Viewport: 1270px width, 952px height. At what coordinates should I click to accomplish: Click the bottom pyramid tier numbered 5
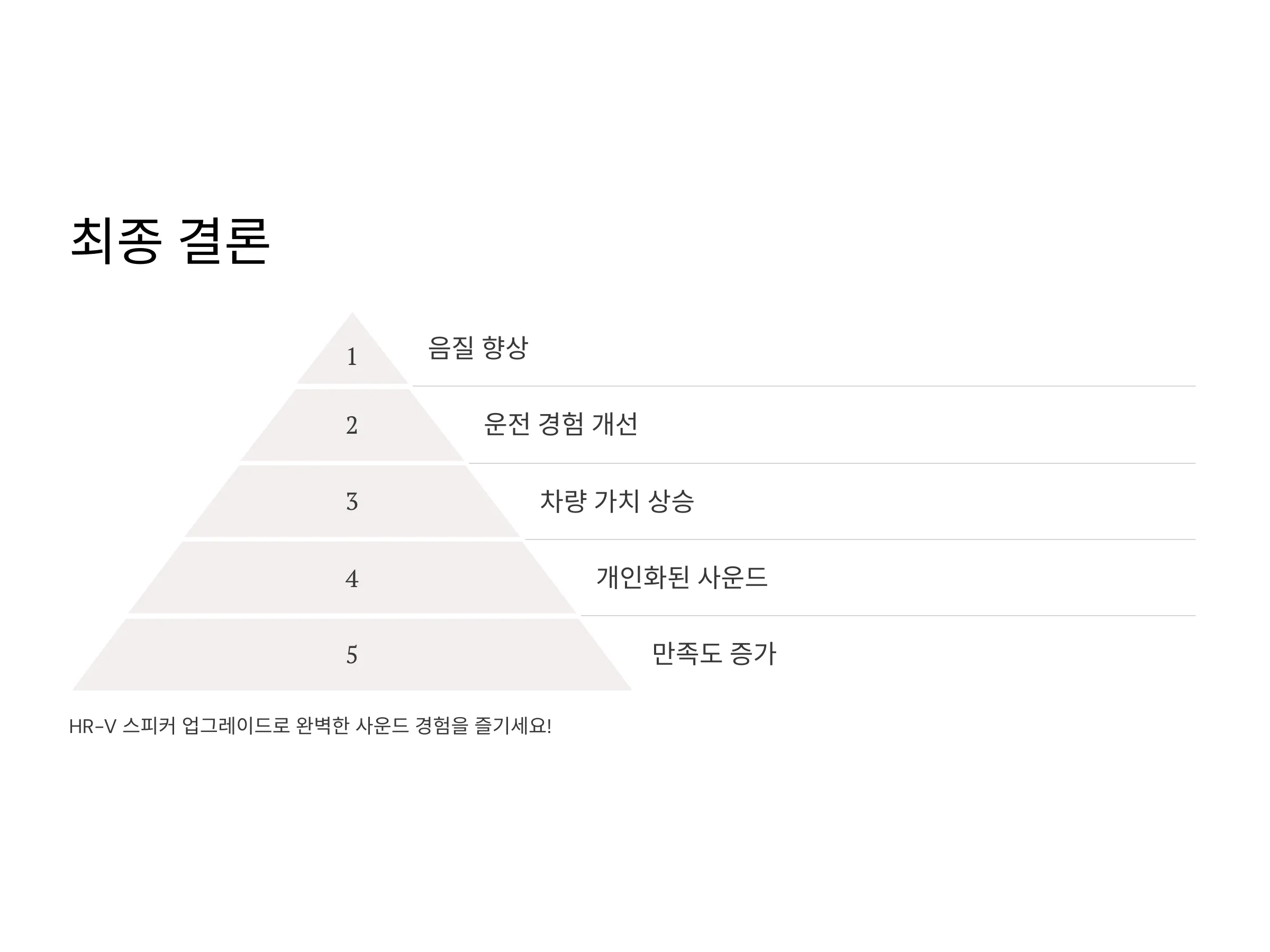coord(352,654)
